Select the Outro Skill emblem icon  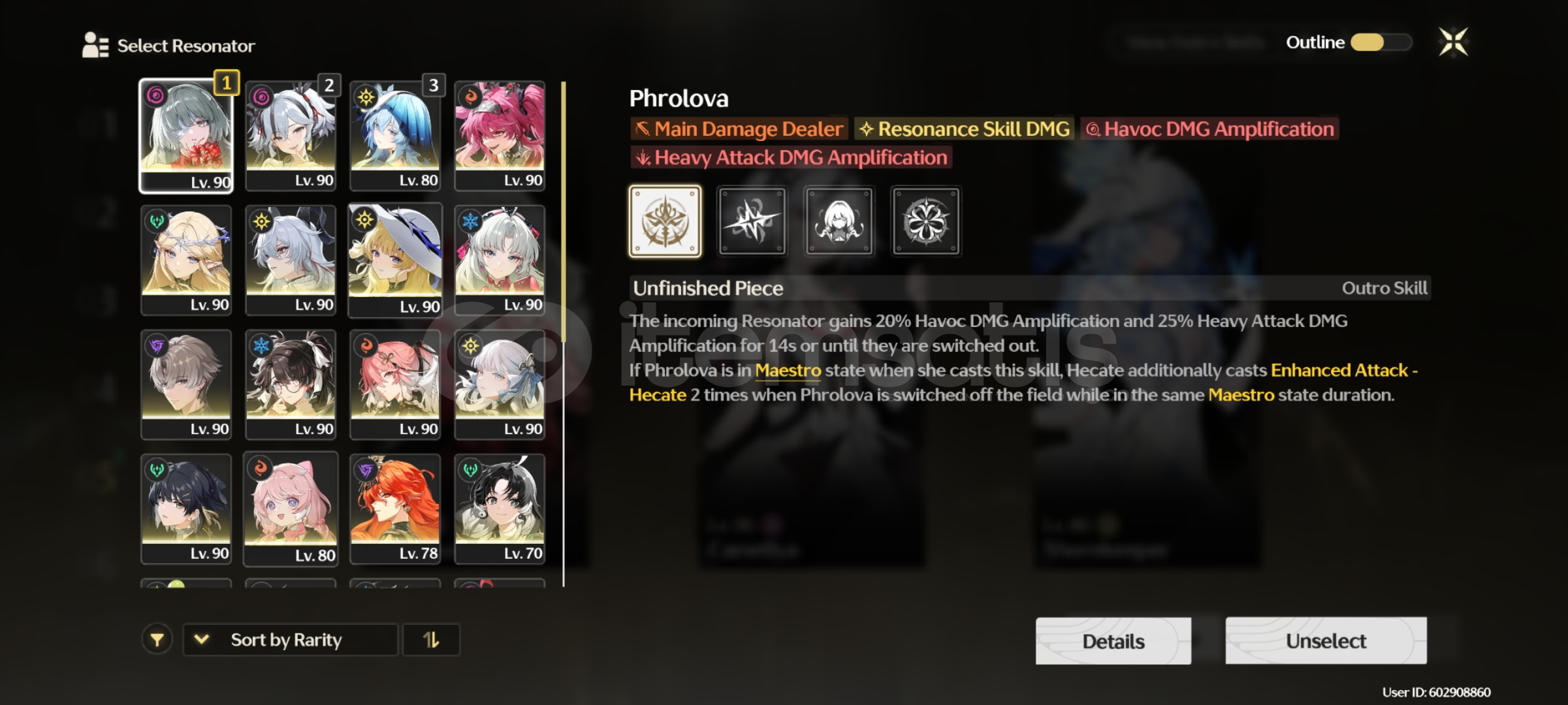click(665, 221)
